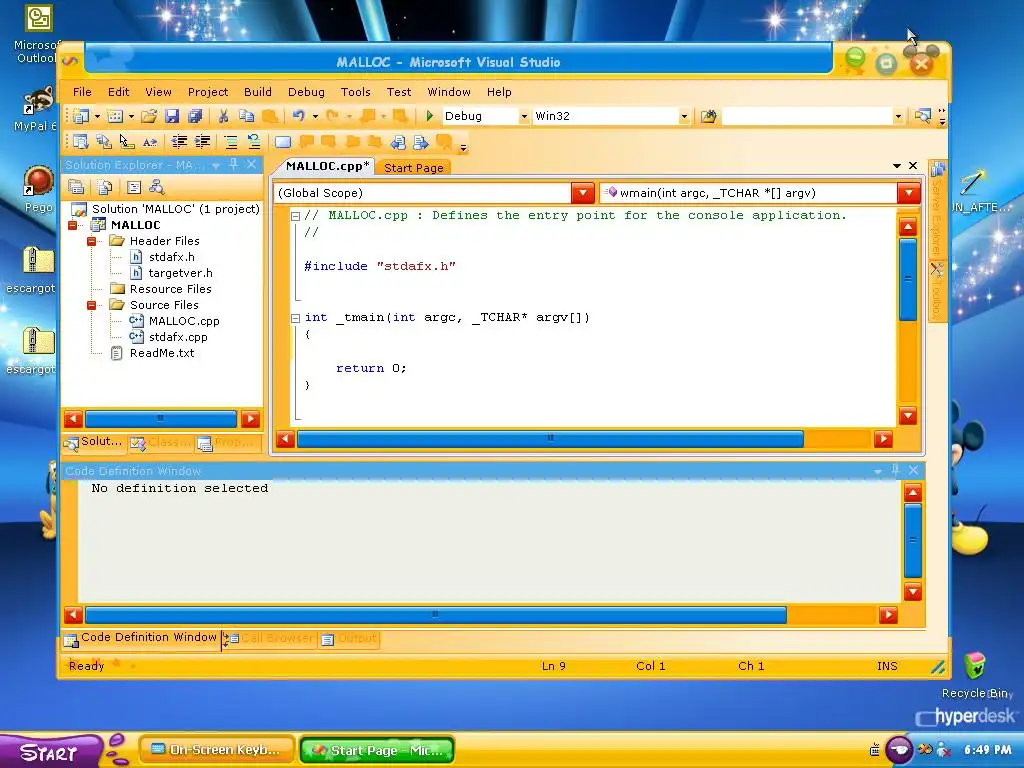The height and width of the screenshot is (768, 1024).
Task: Toggle auto-hide pin on Code Definition Window
Action: 895,470
